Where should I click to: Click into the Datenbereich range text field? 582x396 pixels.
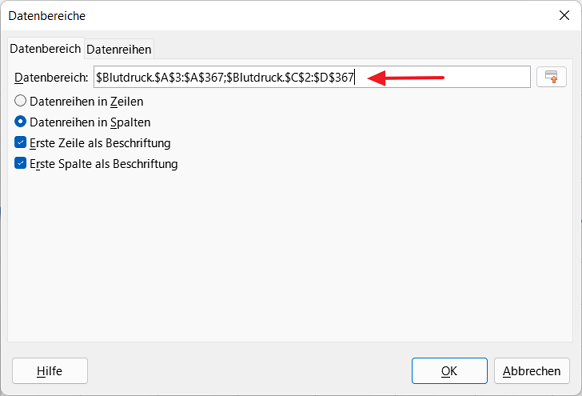click(312, 77)
